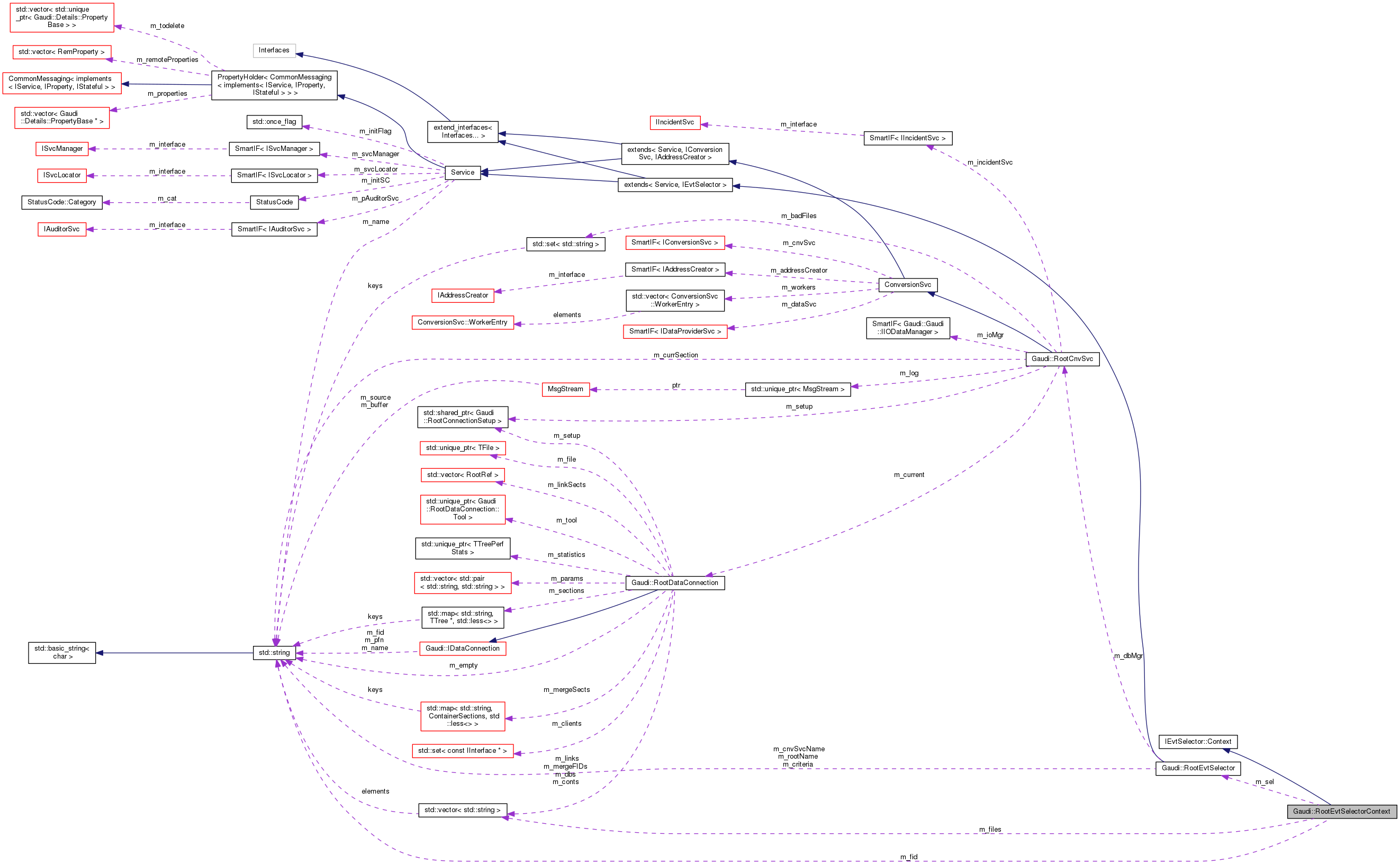Viewport: 1400px width, 864px height.
Task: Click the MsgStream red node
Action: [565, 389]
